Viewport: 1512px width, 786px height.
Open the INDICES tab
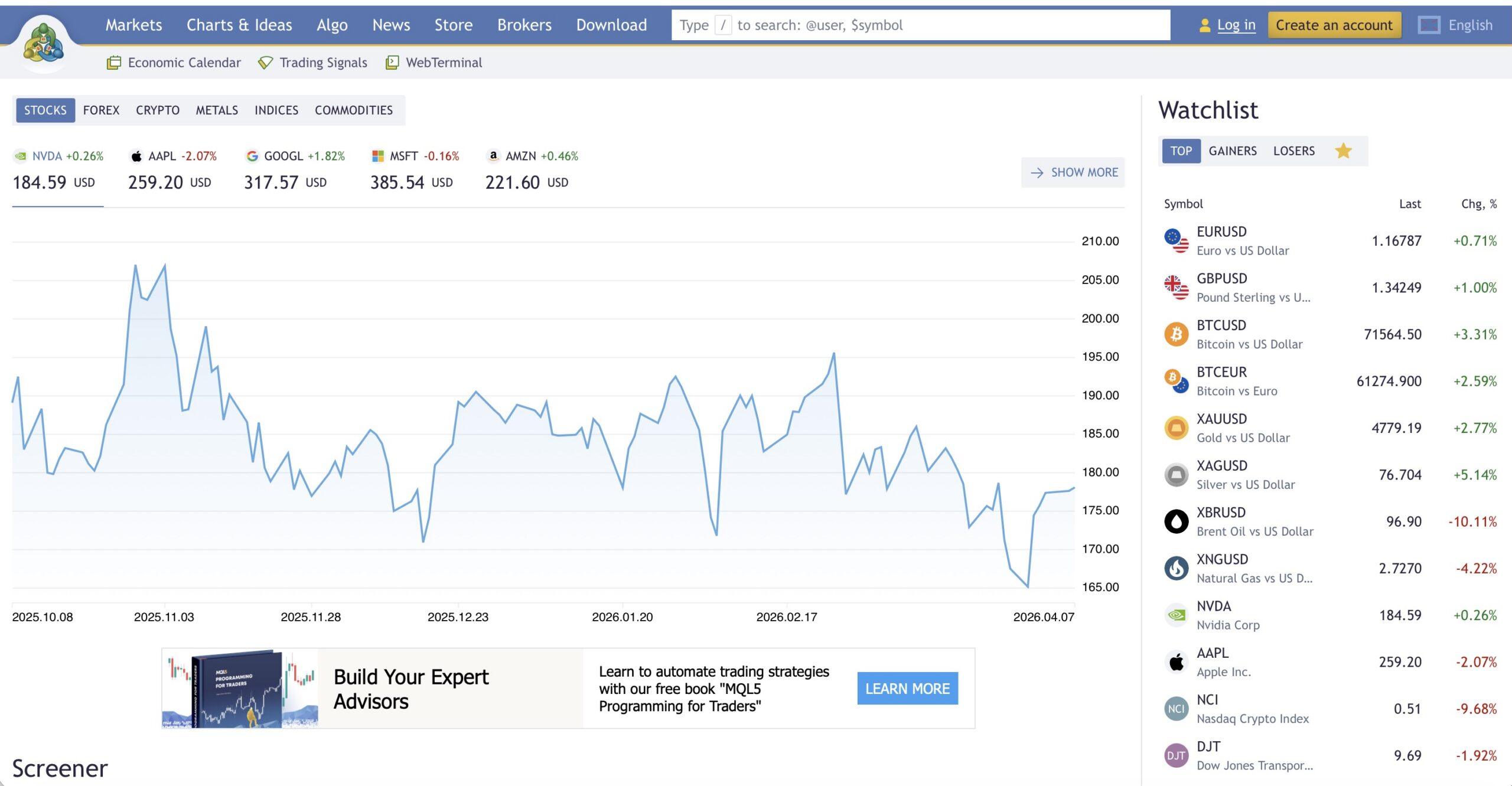coord(276,110)
